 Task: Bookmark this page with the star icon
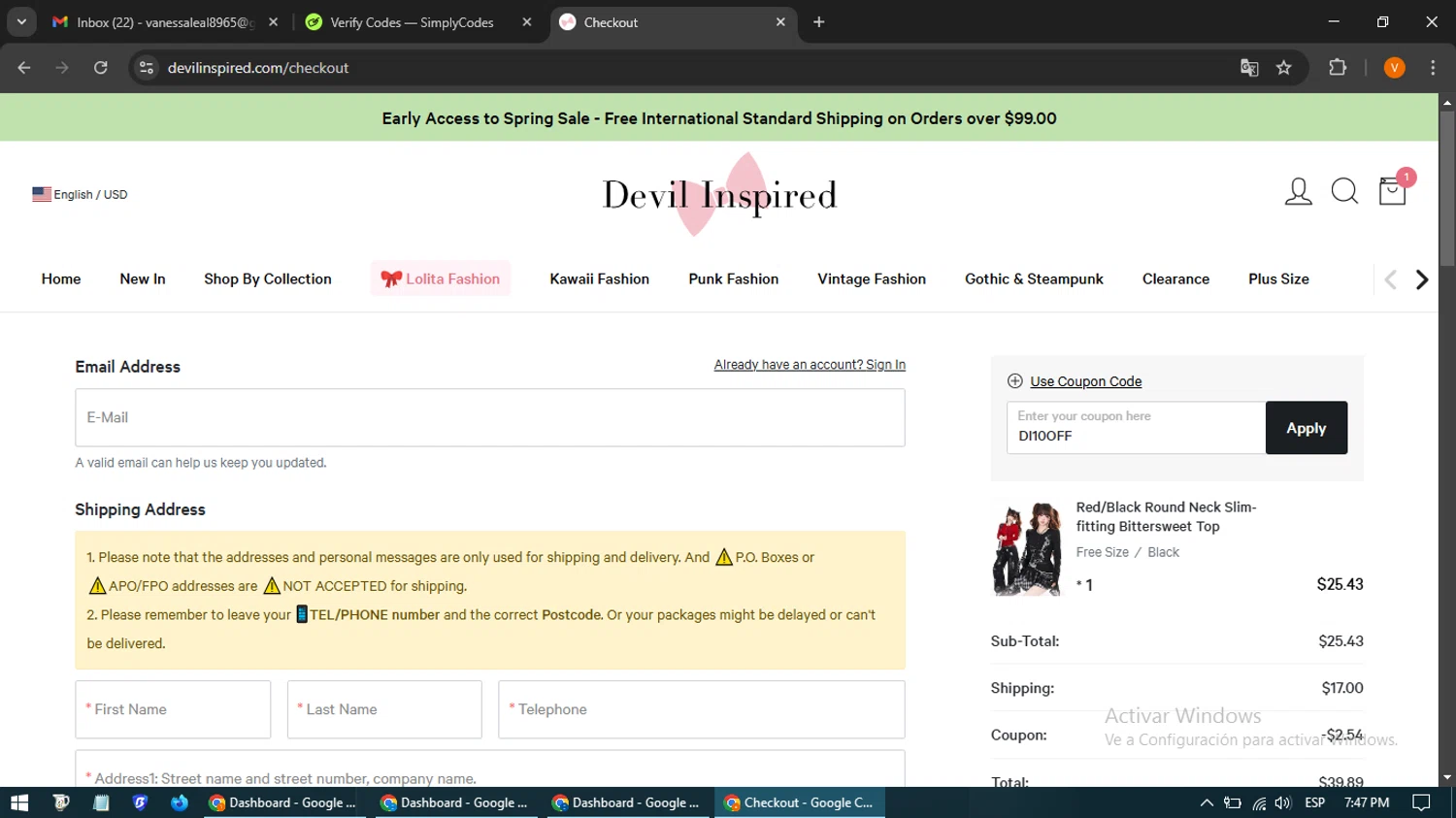coord(1284,68)
